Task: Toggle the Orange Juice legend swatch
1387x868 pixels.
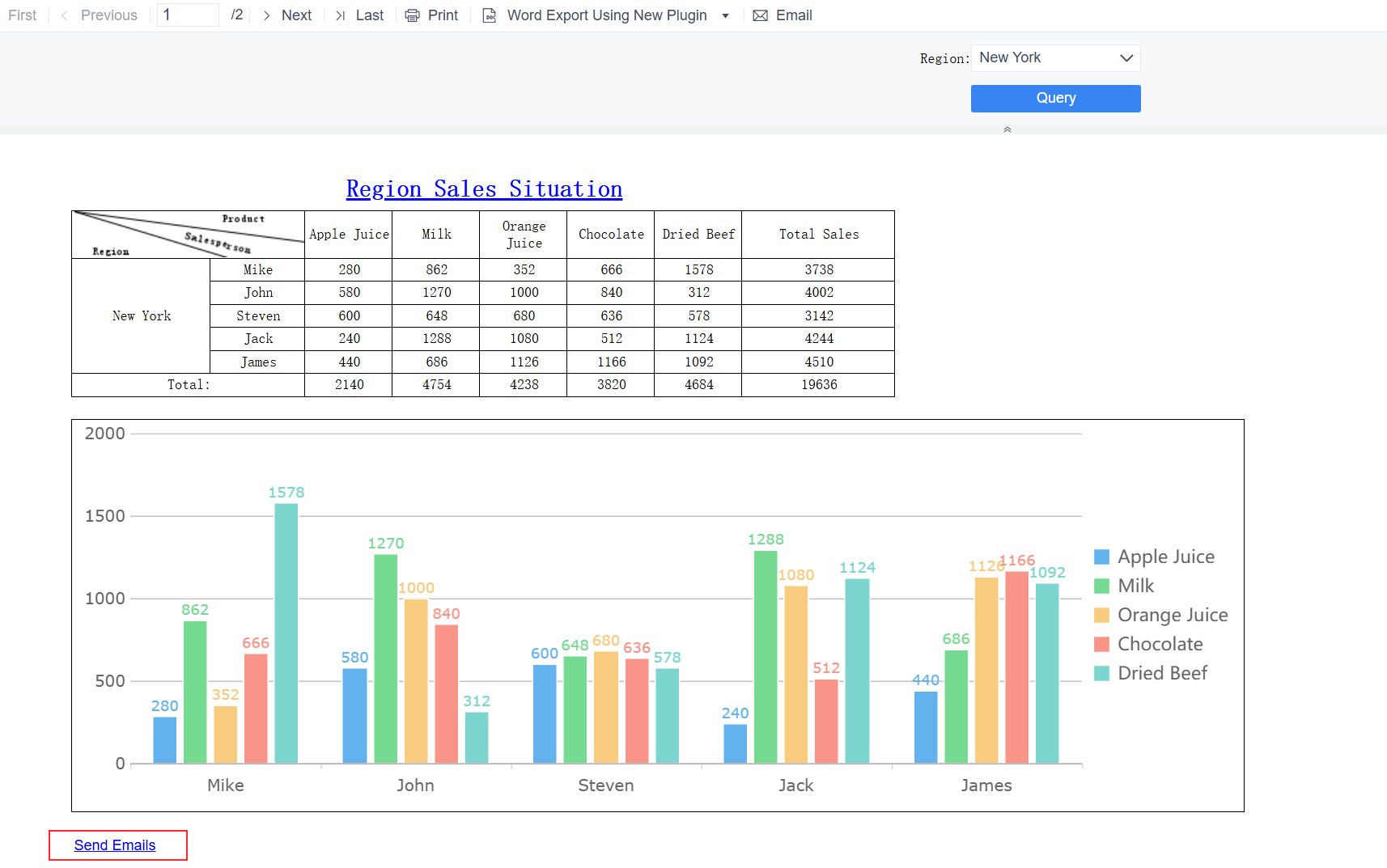Action: tap(1101, 615)
